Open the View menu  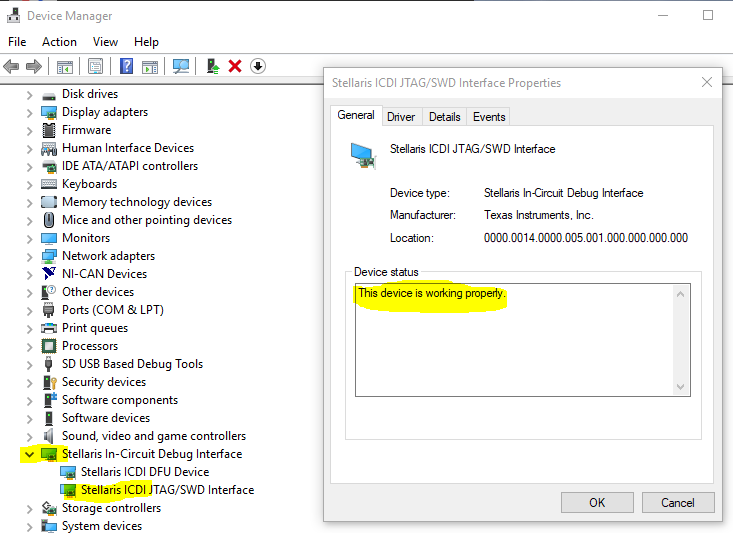(105, 42)
